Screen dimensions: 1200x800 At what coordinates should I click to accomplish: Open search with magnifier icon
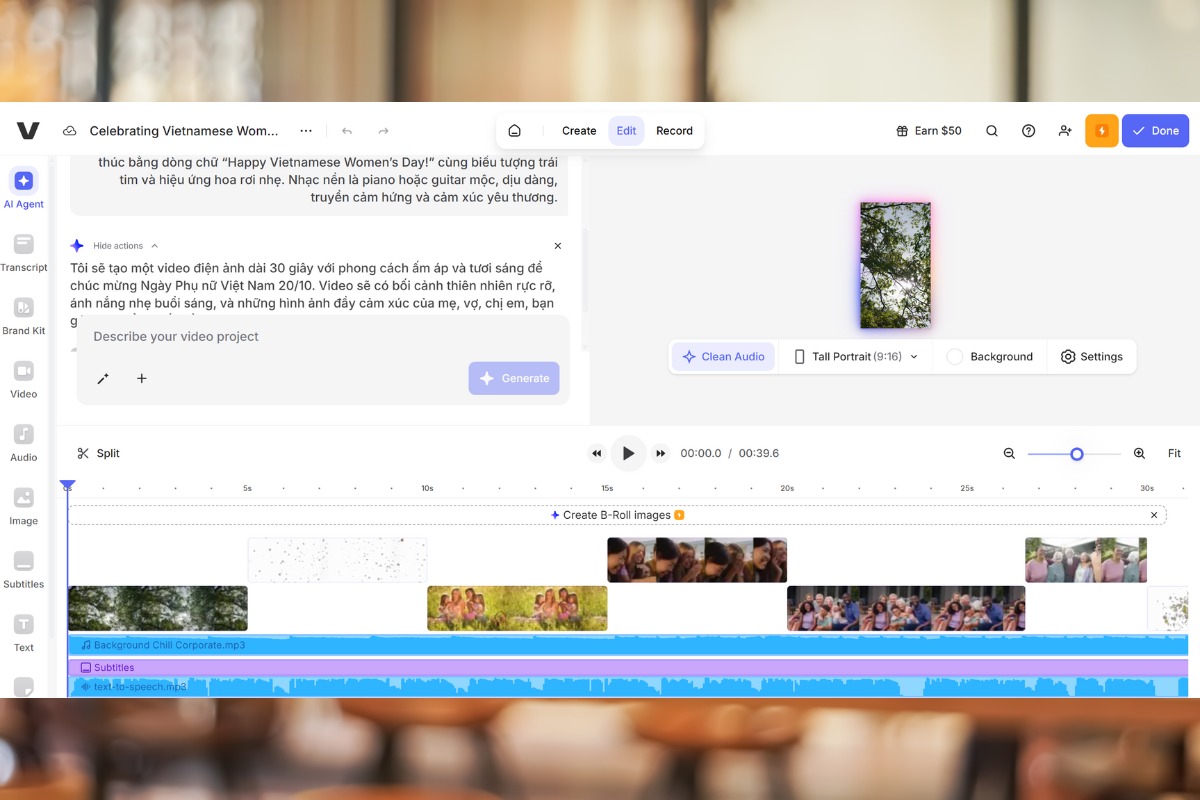[992, 131]
